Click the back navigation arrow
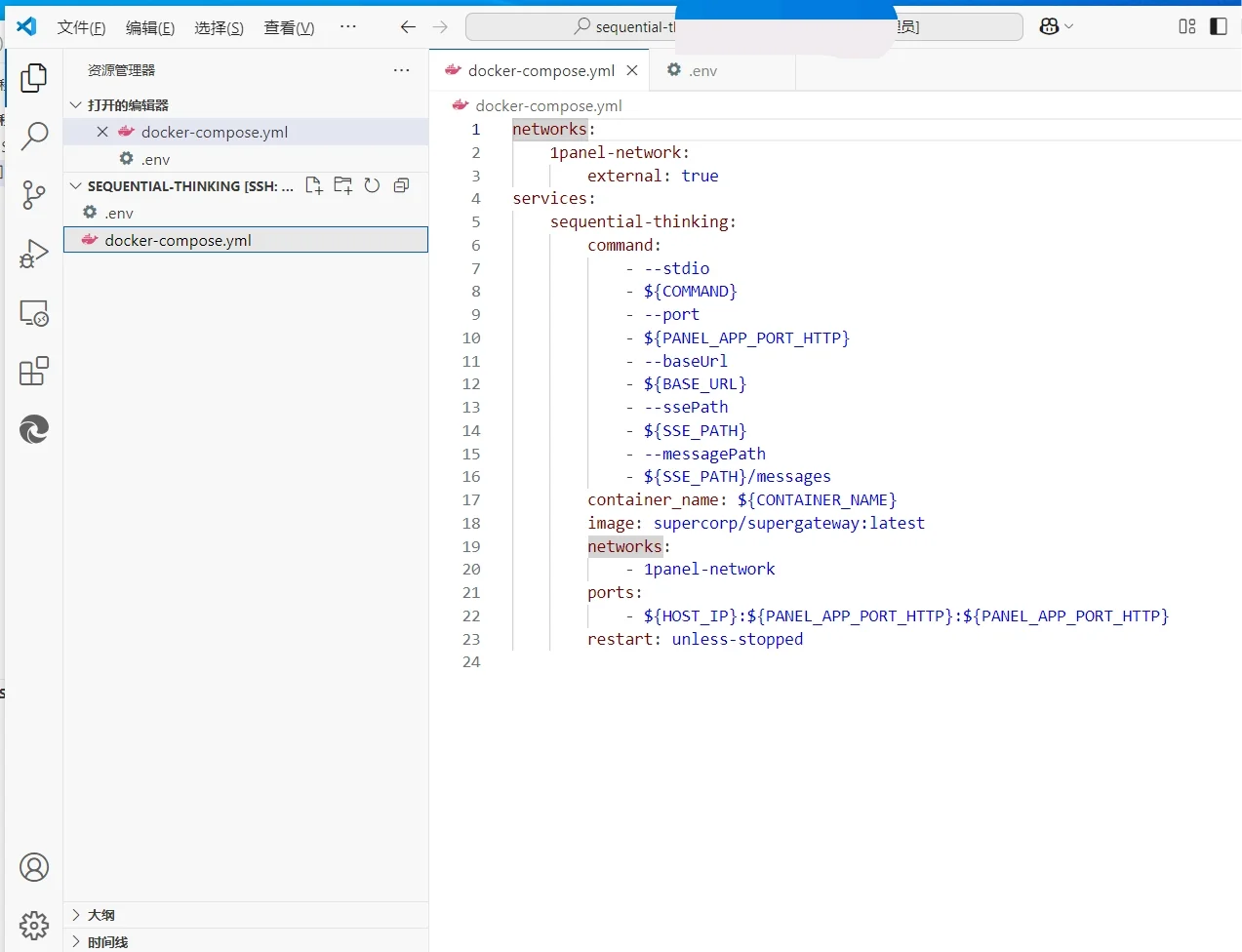The height and width of the screenshot is (952, 1242). 408,27
